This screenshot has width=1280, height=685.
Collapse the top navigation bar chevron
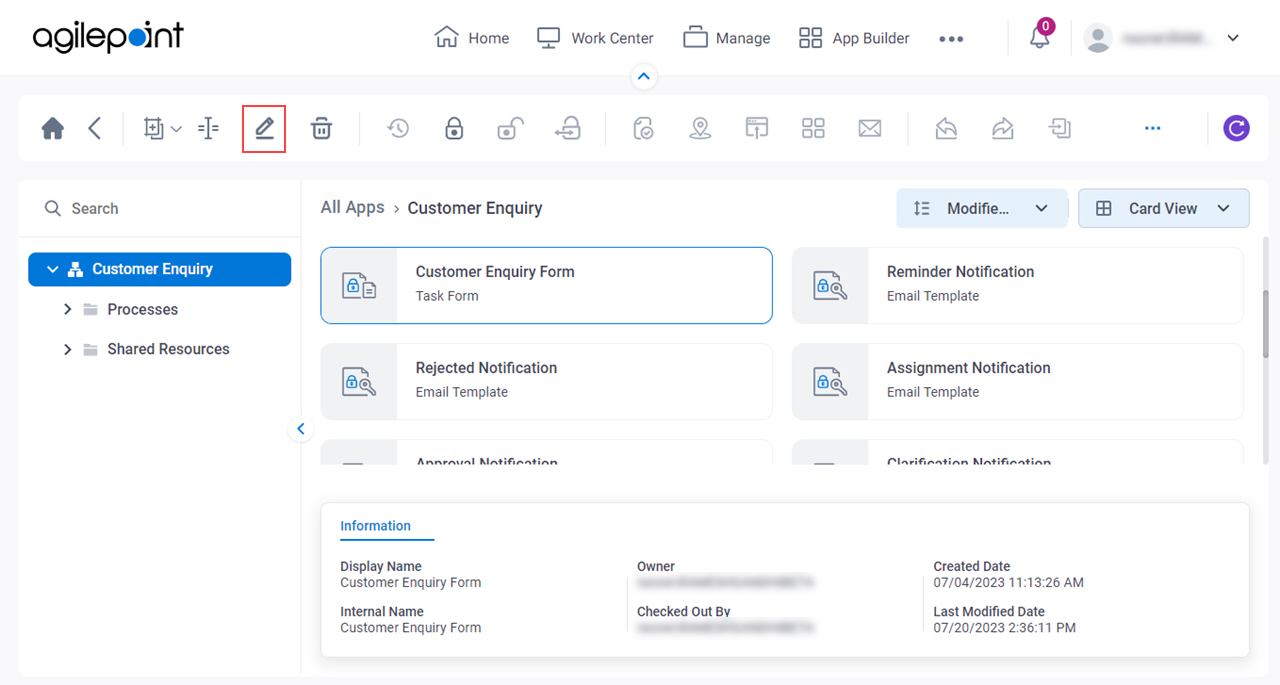[x=644, y=76]
